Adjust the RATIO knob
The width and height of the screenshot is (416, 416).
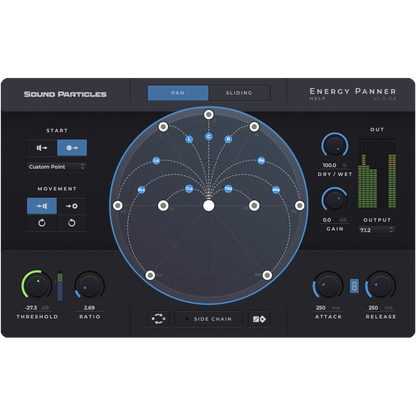pyautogui.click(x=90, y=285)
